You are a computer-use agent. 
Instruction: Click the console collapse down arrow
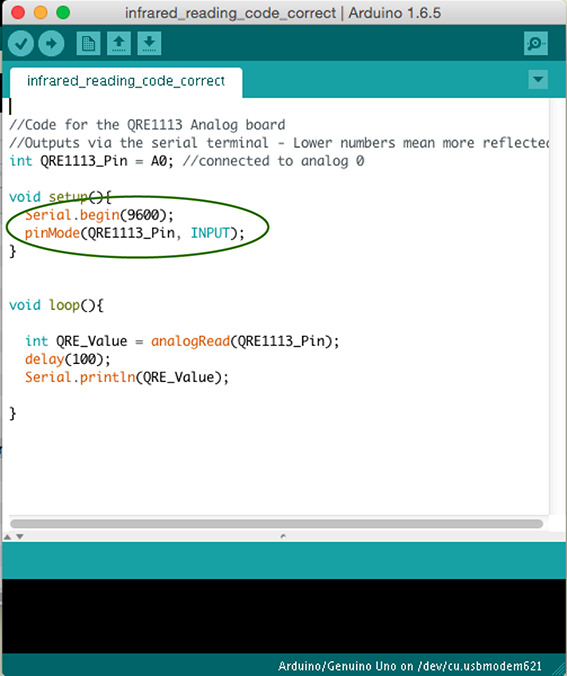coord(20,537)
